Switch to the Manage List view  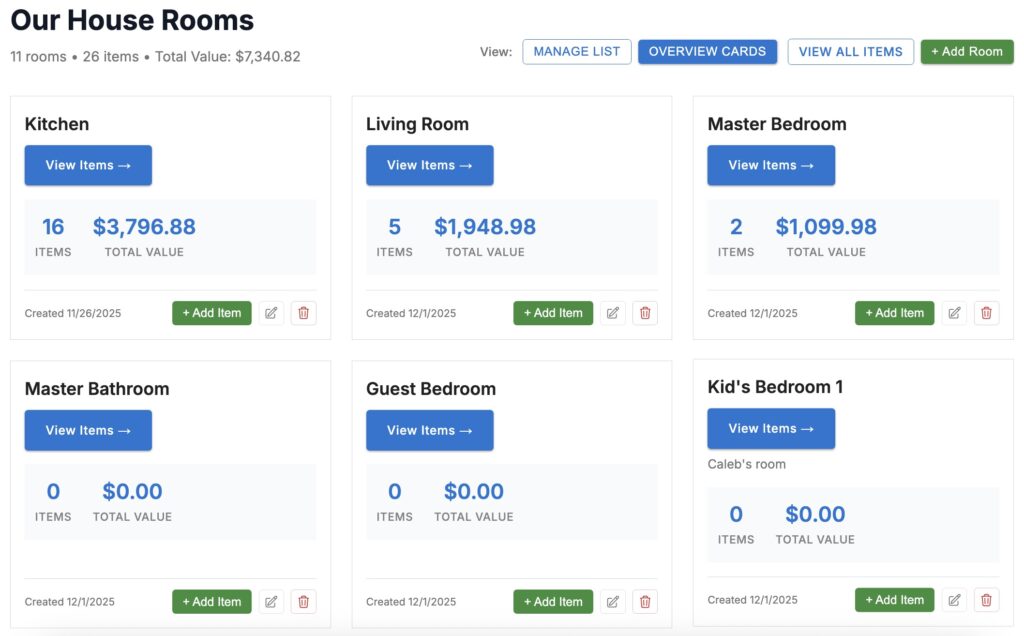577,51
